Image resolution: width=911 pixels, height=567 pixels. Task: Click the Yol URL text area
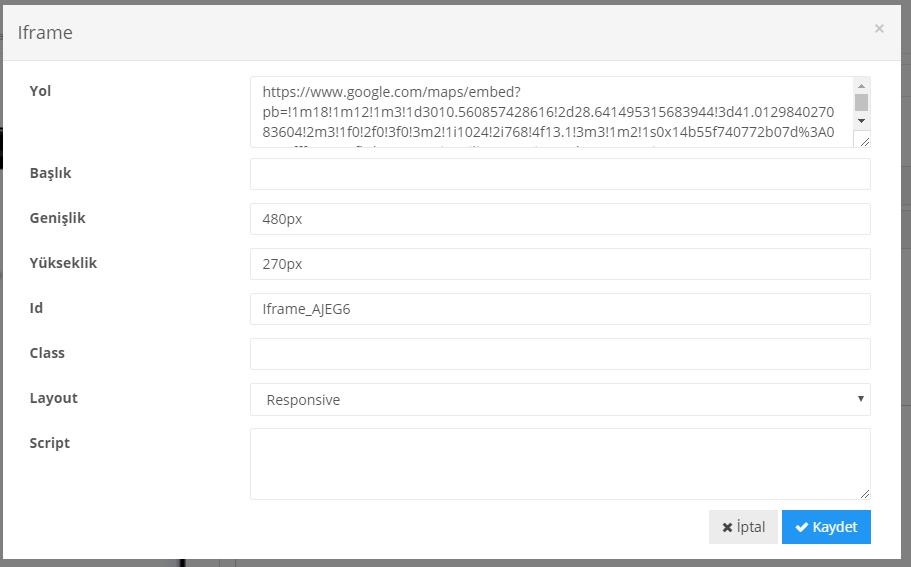[x=550, y=111]
